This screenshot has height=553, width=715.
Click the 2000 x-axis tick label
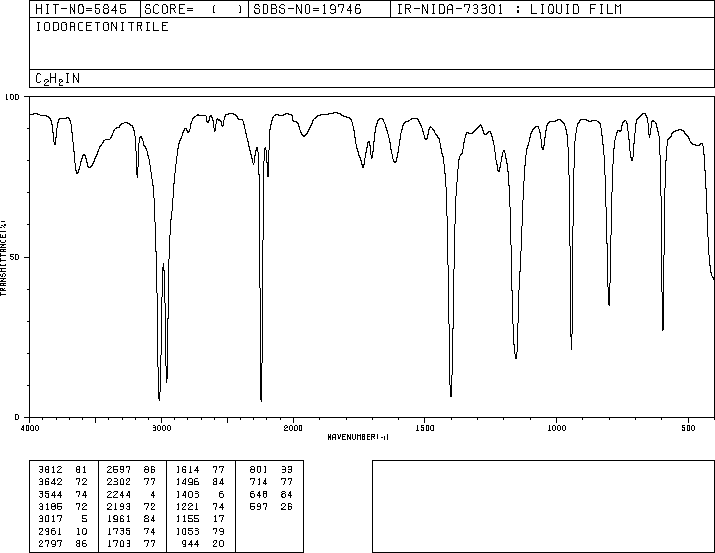[x=293, y=428]
